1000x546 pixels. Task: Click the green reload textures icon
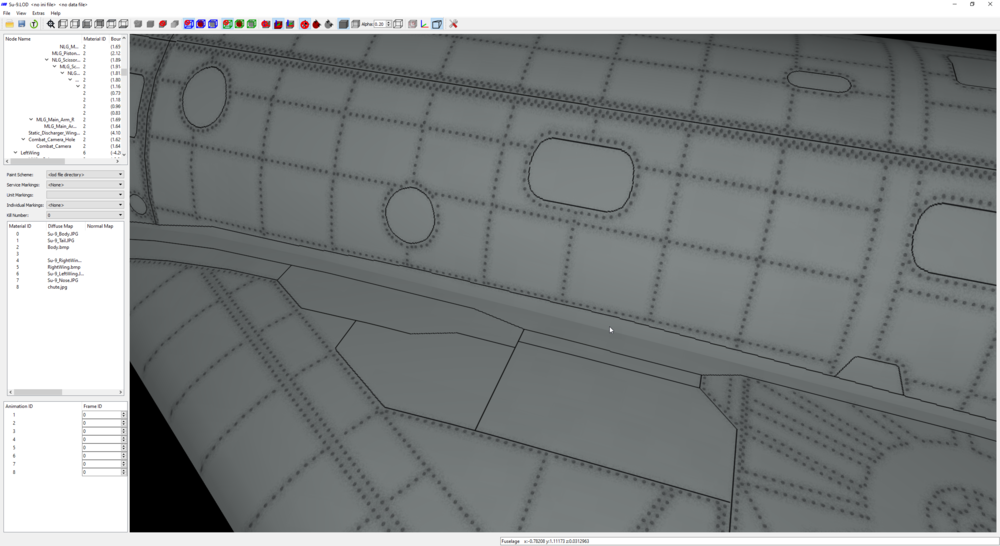34,24
